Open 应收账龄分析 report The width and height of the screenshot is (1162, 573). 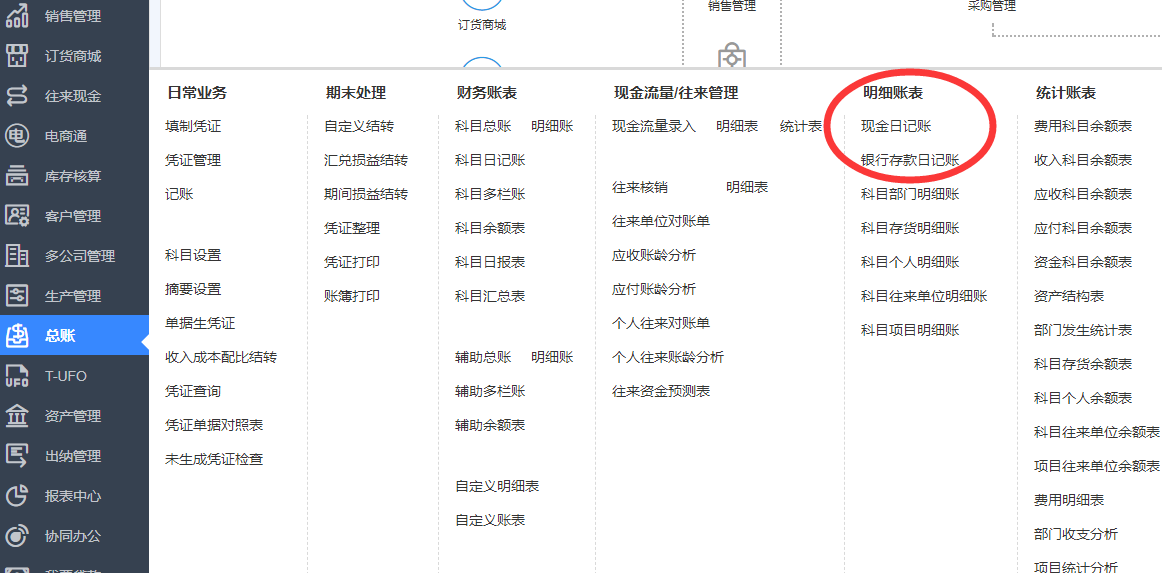coord(653,255)
